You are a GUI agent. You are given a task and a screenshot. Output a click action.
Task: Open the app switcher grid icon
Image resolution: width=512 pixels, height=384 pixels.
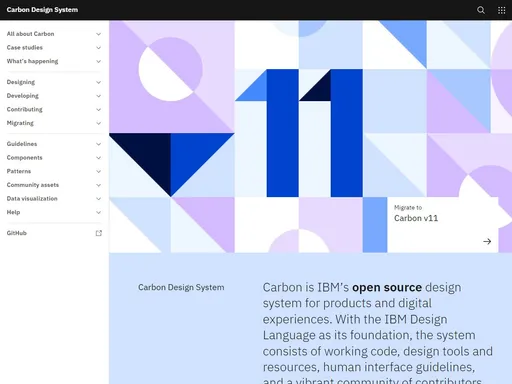(501, 10)
